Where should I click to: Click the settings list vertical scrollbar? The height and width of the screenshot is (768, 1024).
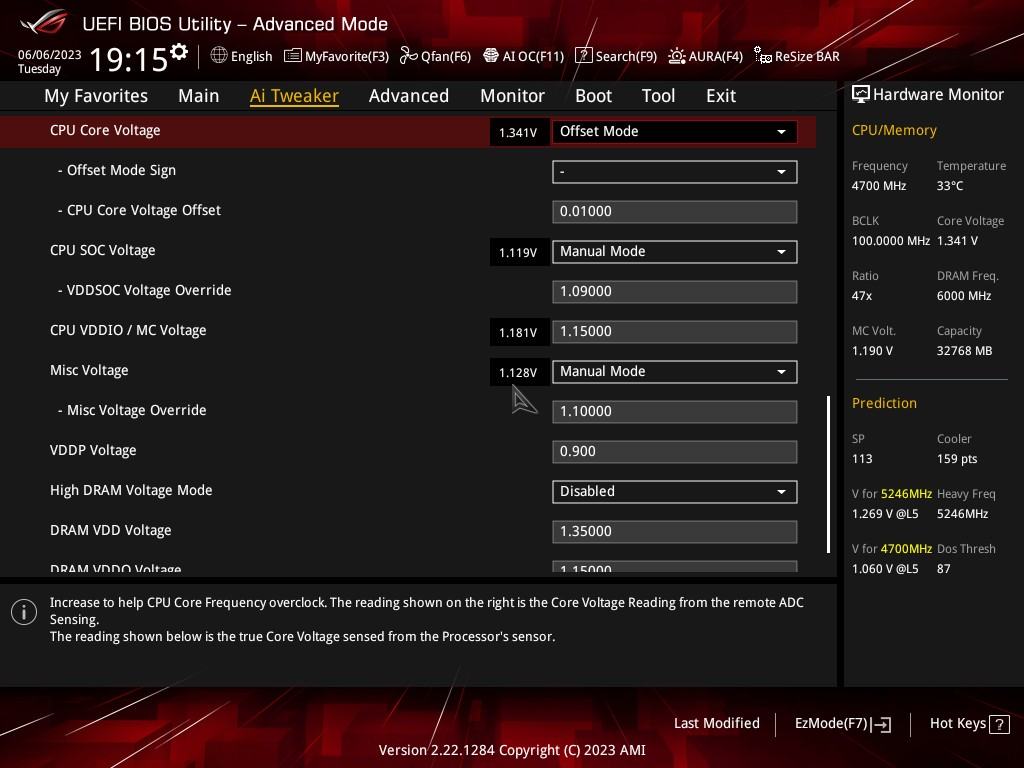[x=828, y=474]
